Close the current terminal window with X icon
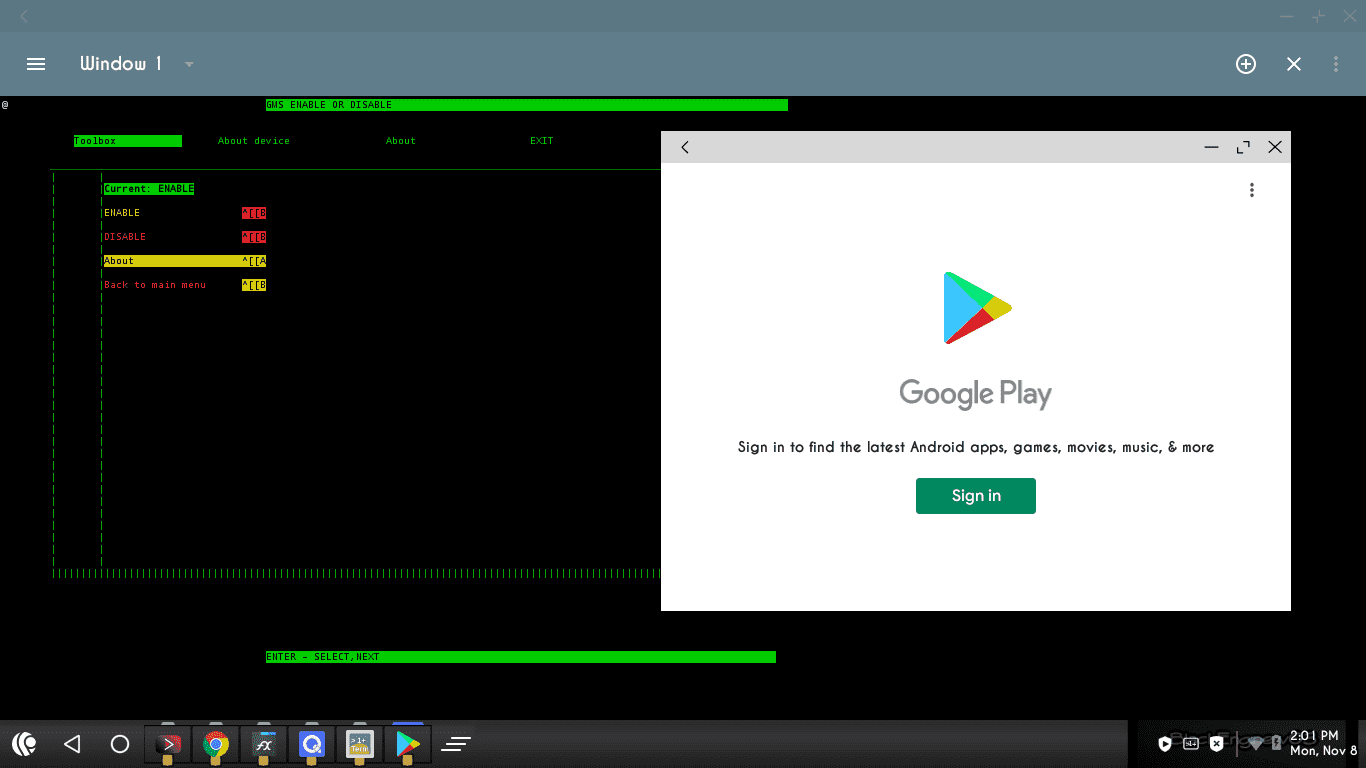Viewport: 1366px width, 768px height. 1294,64
